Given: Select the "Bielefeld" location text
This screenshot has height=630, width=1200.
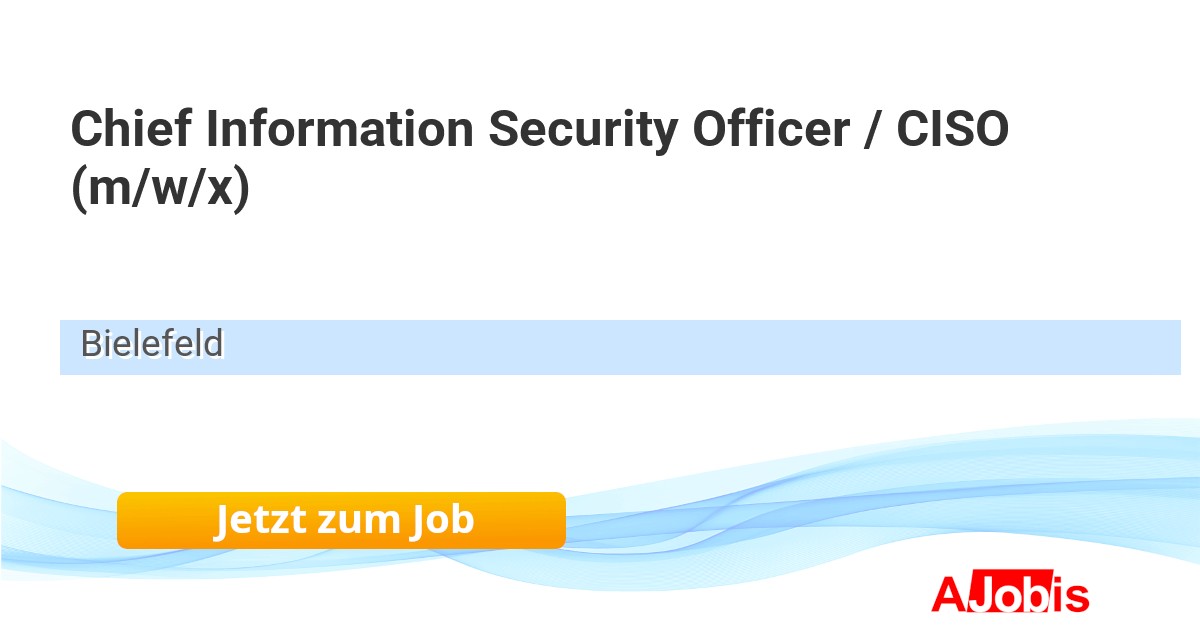Looking at the screenshot, I should coord(152,345).
